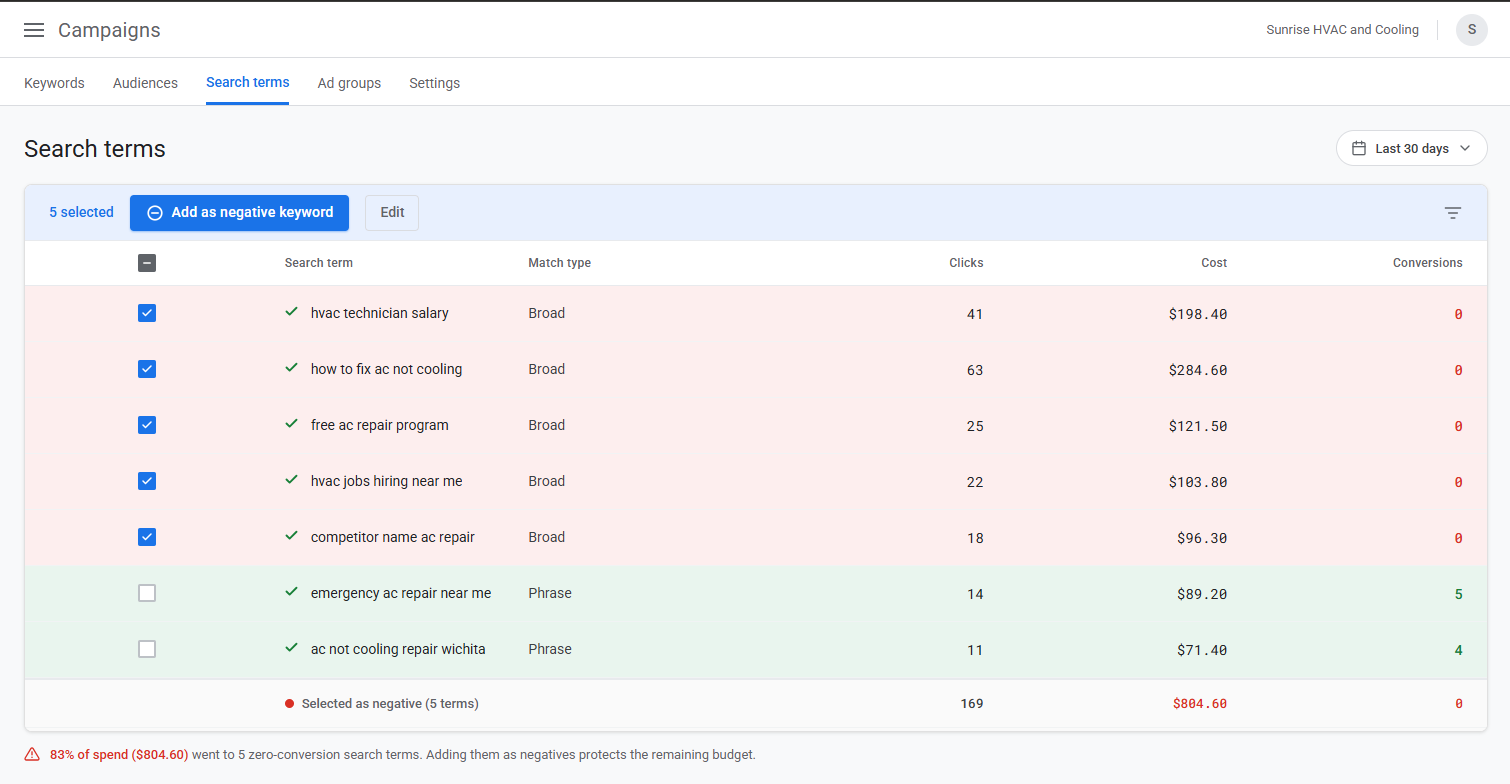1510x784 pixels.
Task: Click the 5 selected label
Action: tap(81, 213)
